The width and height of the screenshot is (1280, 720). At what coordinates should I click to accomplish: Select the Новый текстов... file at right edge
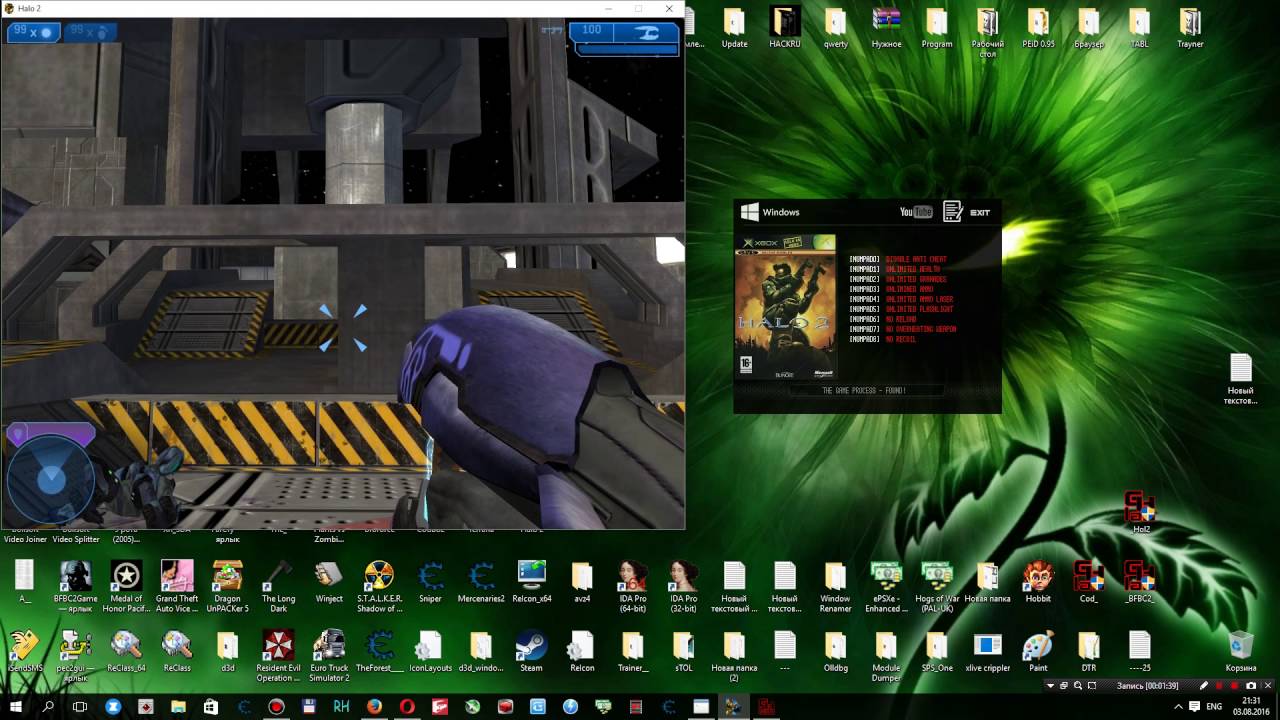click(x=1240, y=380)
